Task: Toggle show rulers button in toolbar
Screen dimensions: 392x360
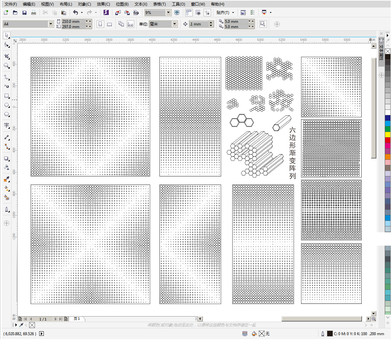Action: 189,13
